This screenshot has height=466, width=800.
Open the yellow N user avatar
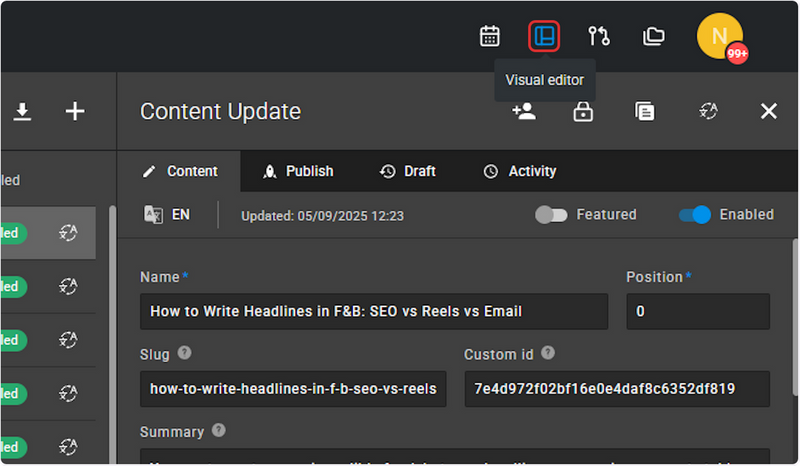click(719, 36)
